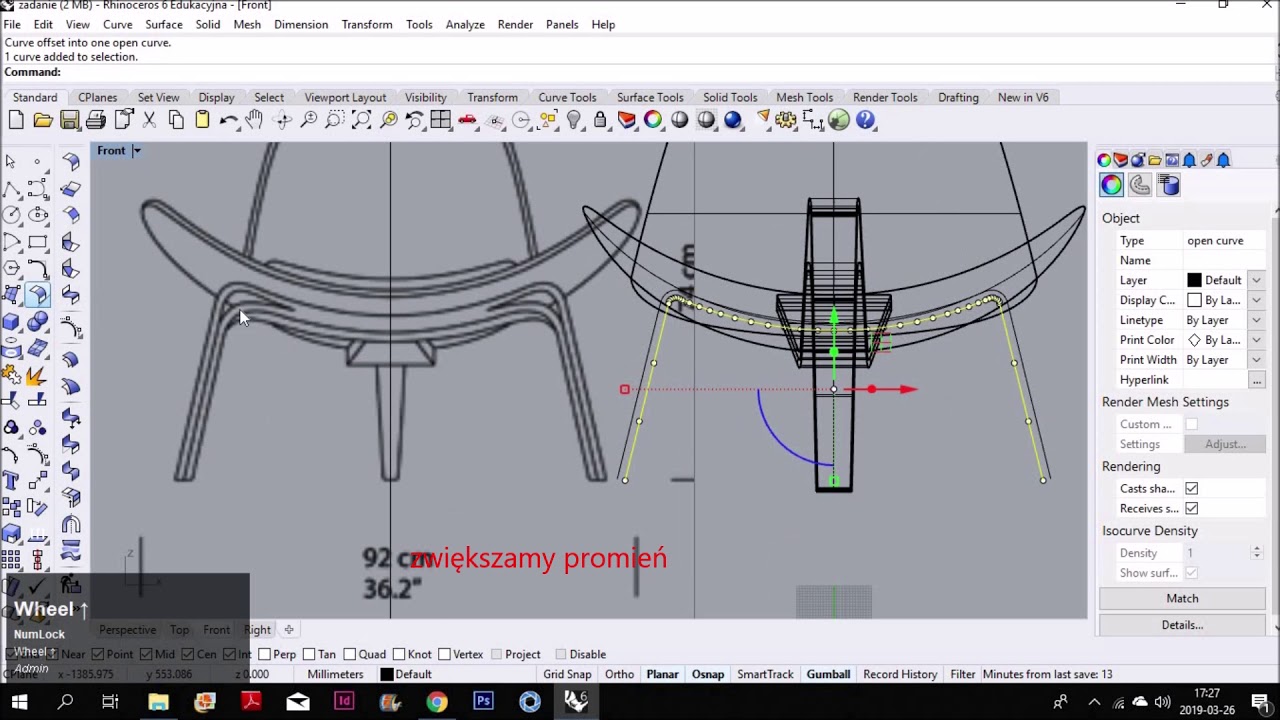Toggle the Mid osnap checkbox
Screen dimensions: 1280x720
click(146, 654)
